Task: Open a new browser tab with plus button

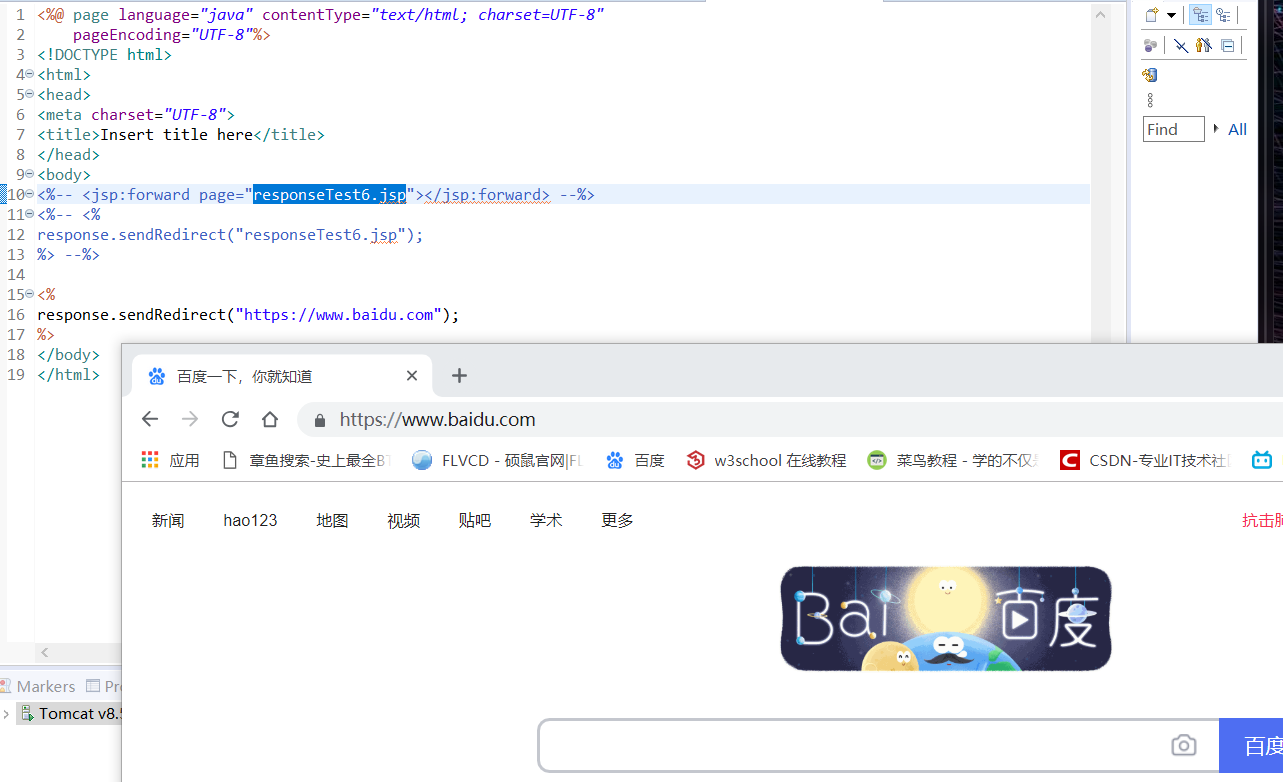Action: (x=459, y=376)
